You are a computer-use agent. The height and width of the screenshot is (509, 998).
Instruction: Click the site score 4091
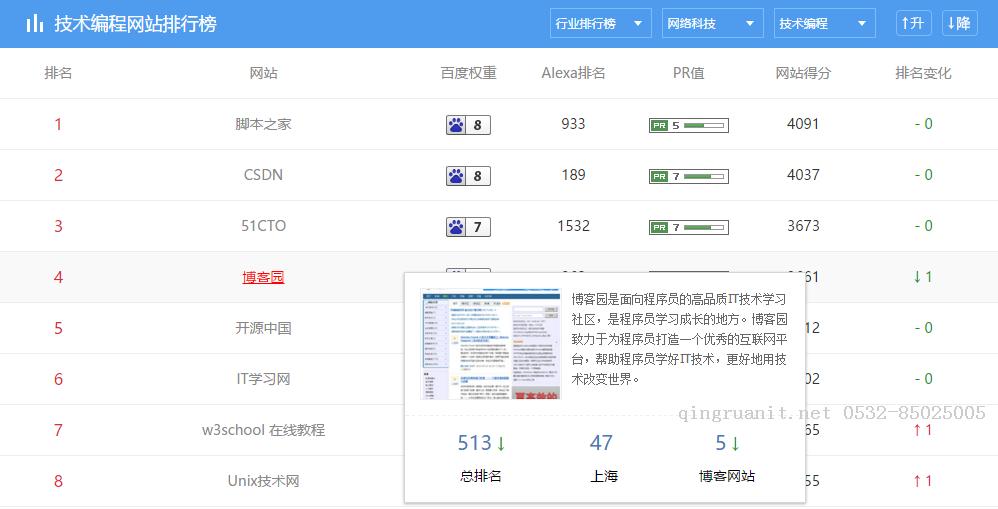pyautogui.click(x=803, y=124)
